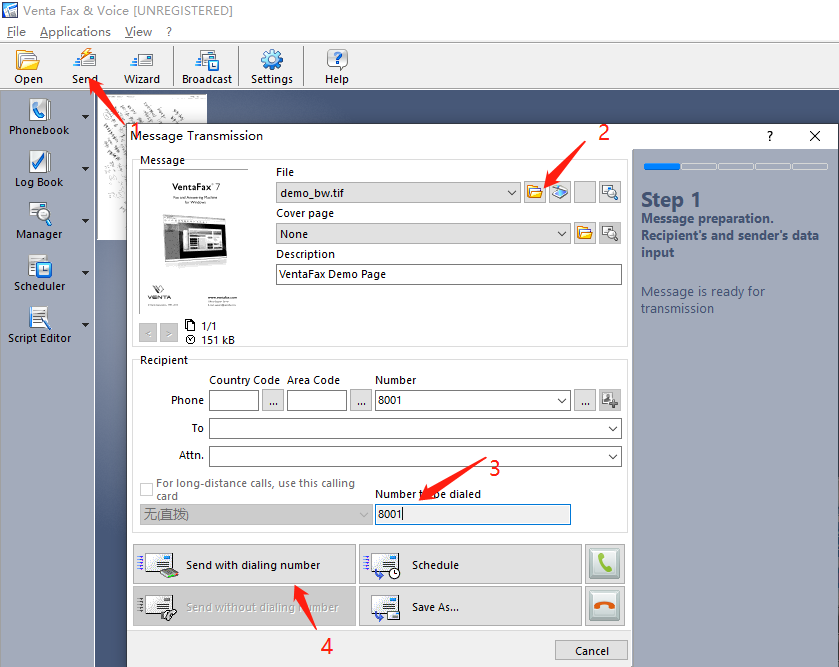Expand the To field dropdown
The height and width of the screenshot is (667, 839).
pyautogui.click(x=613, y=428)
